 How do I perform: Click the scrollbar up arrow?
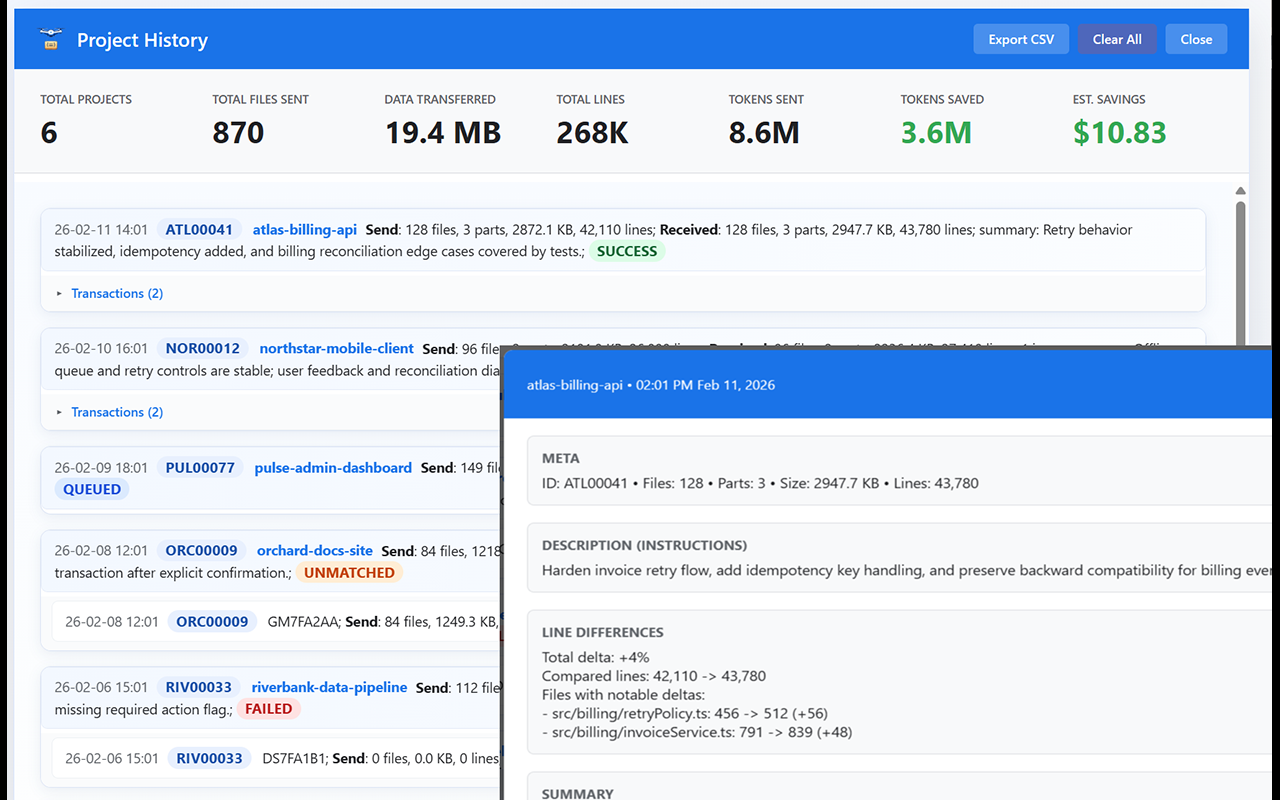pyautogui.click(x=1240, y=189)
